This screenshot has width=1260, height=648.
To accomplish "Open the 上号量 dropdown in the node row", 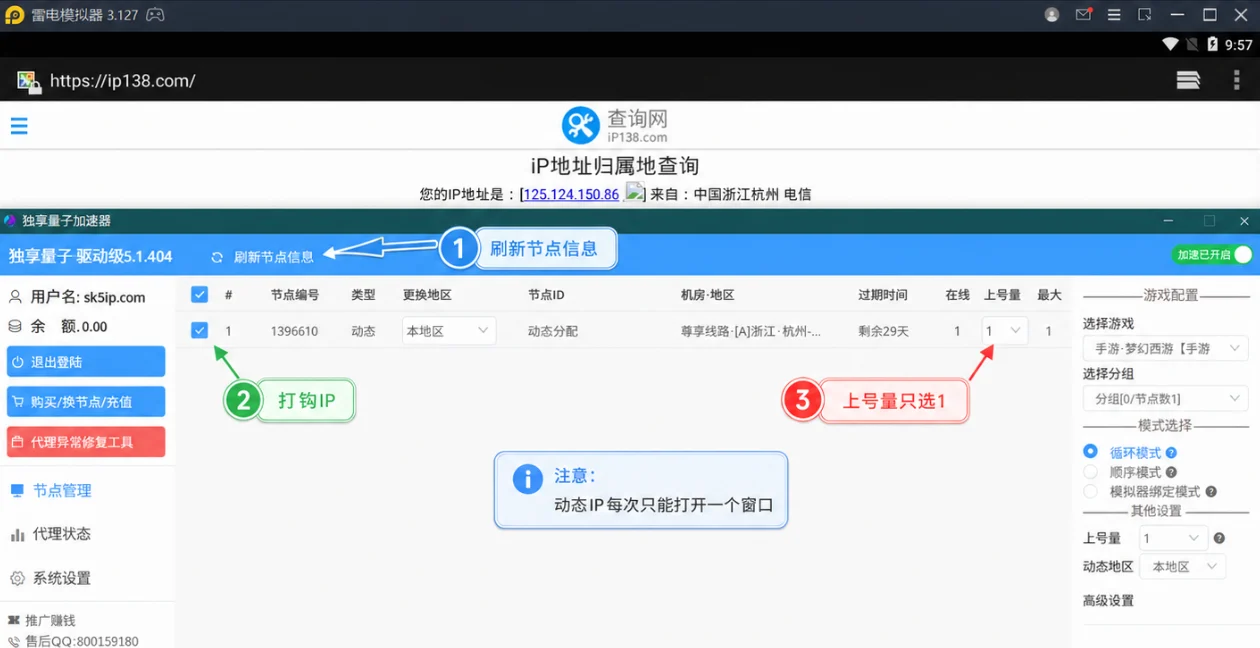I will click(x=1004, y=331).
